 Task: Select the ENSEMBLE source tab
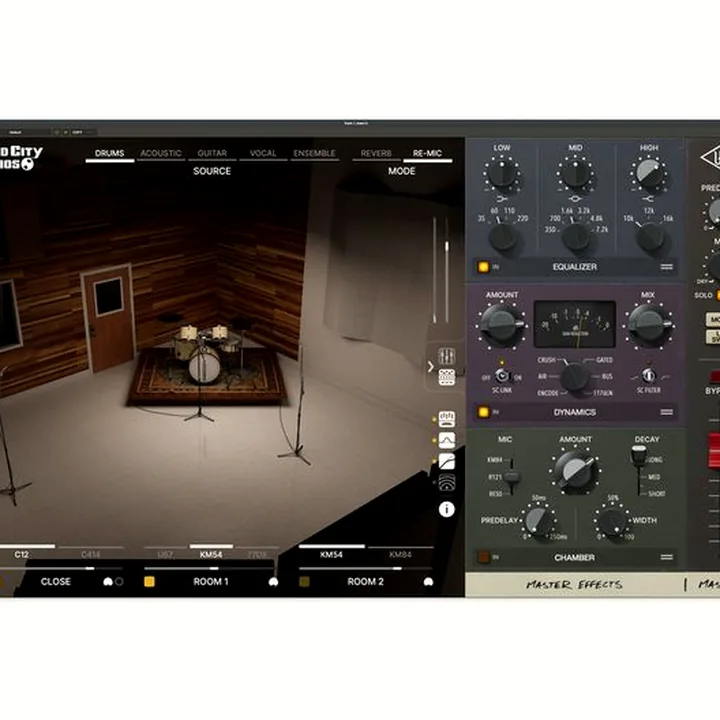(315, 153)
